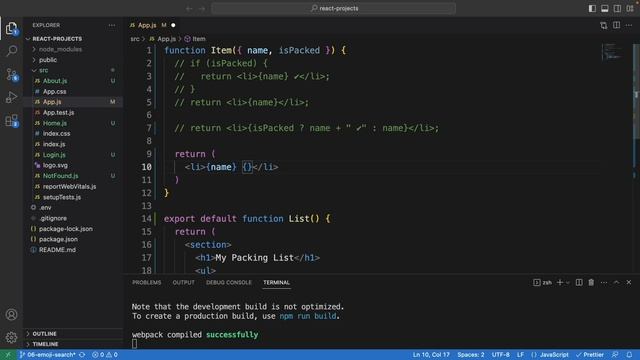
Task: Switch to the Debug Console tab
Action: coord(229,282)
